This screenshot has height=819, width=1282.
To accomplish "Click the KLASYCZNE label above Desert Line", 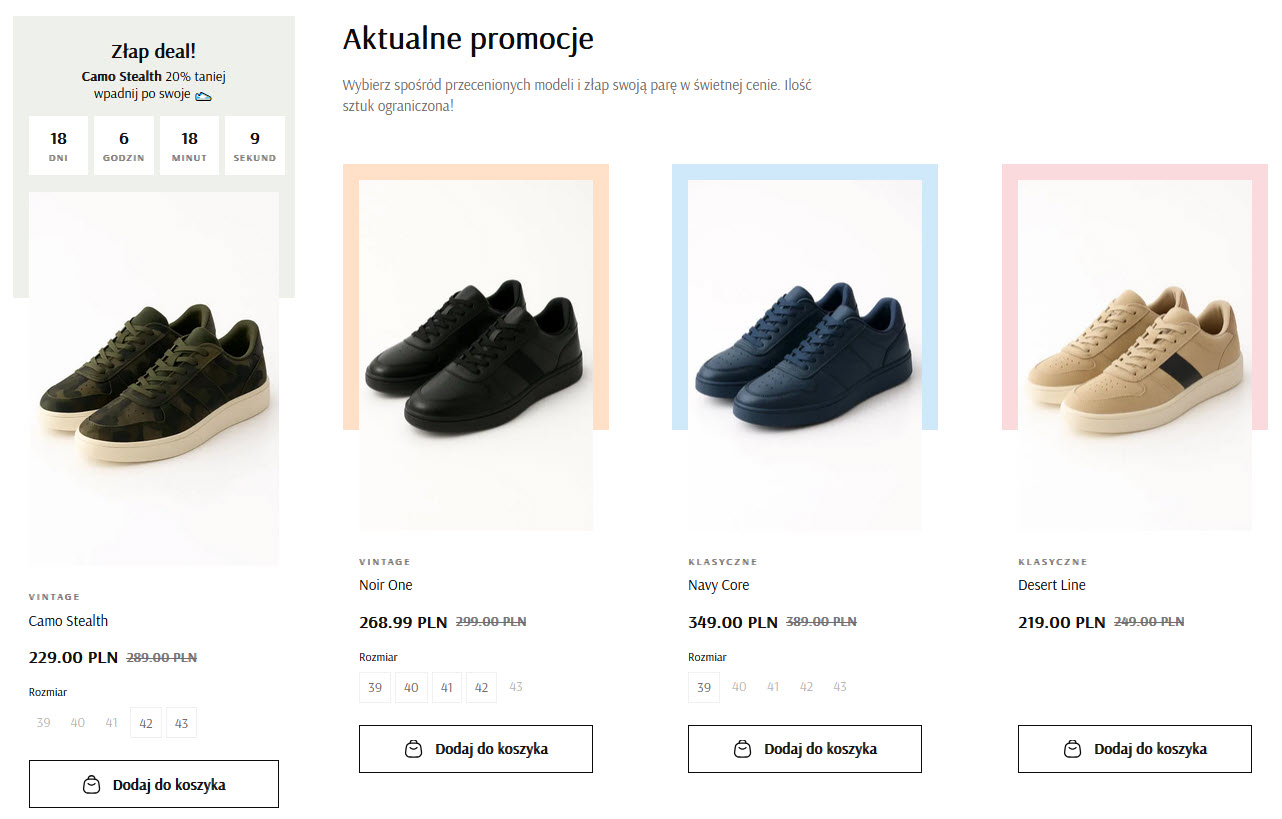I will 1053,561.
